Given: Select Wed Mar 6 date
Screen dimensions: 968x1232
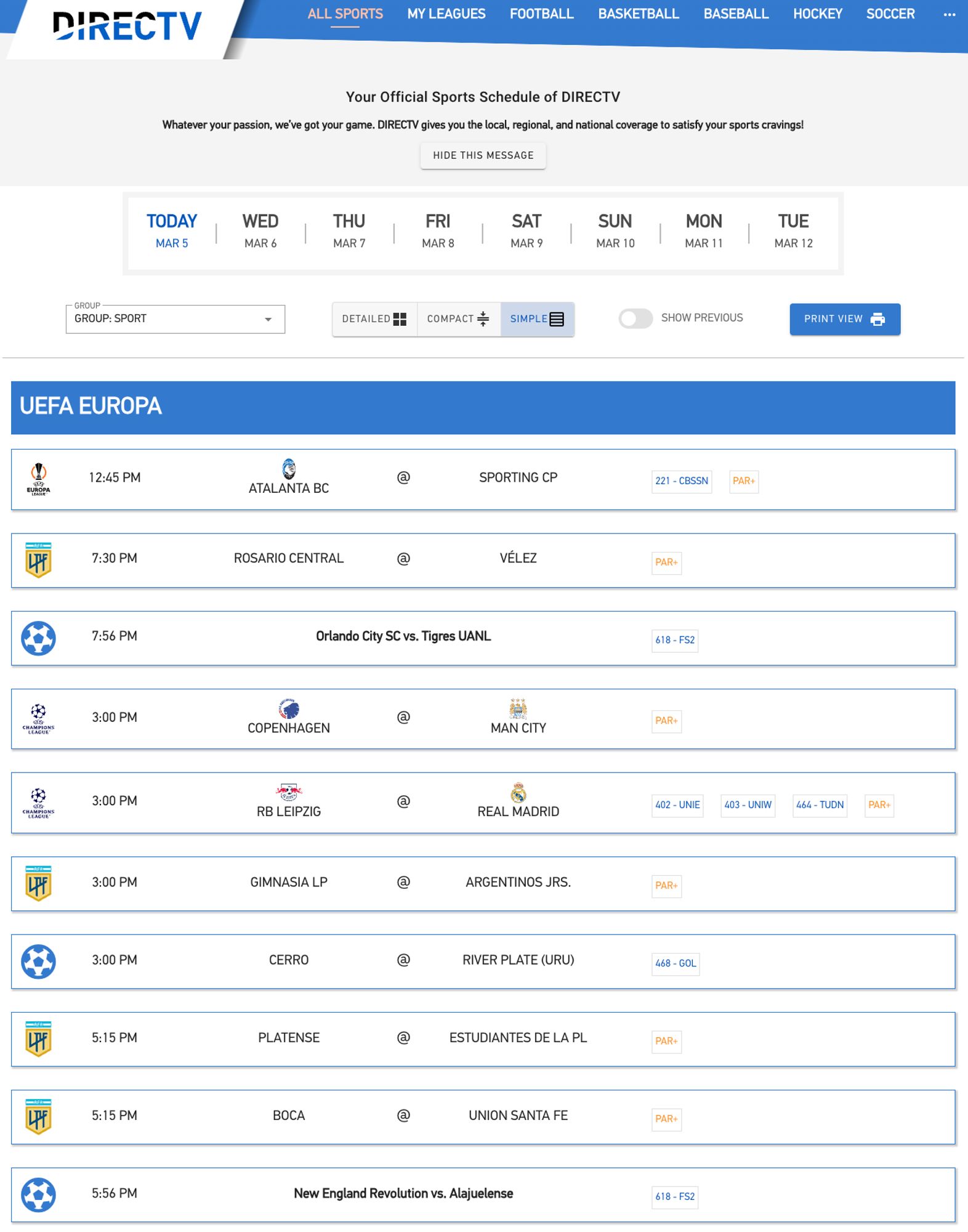Looking at the screenshot, I should coord(260,231).
